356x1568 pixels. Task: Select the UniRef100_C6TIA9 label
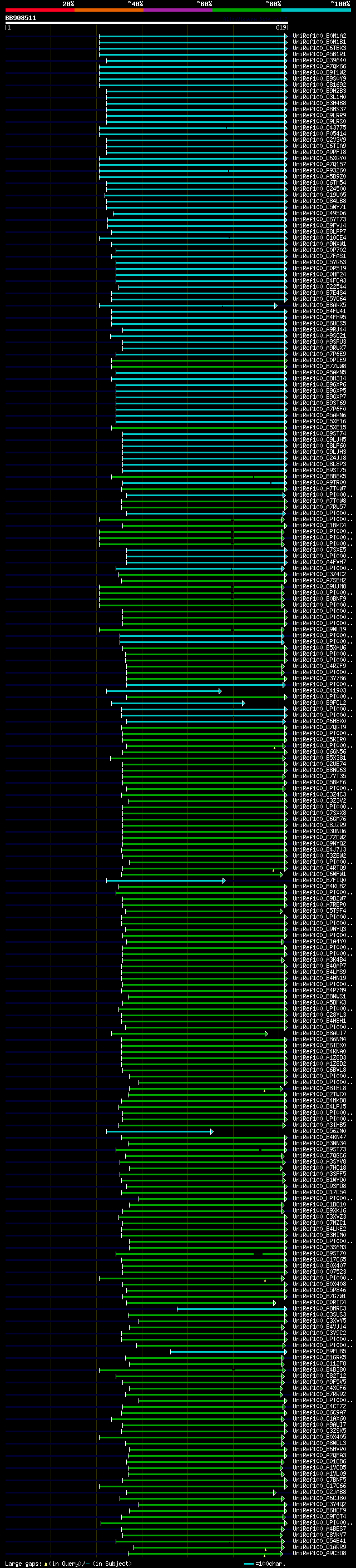[x=319, y=146]
